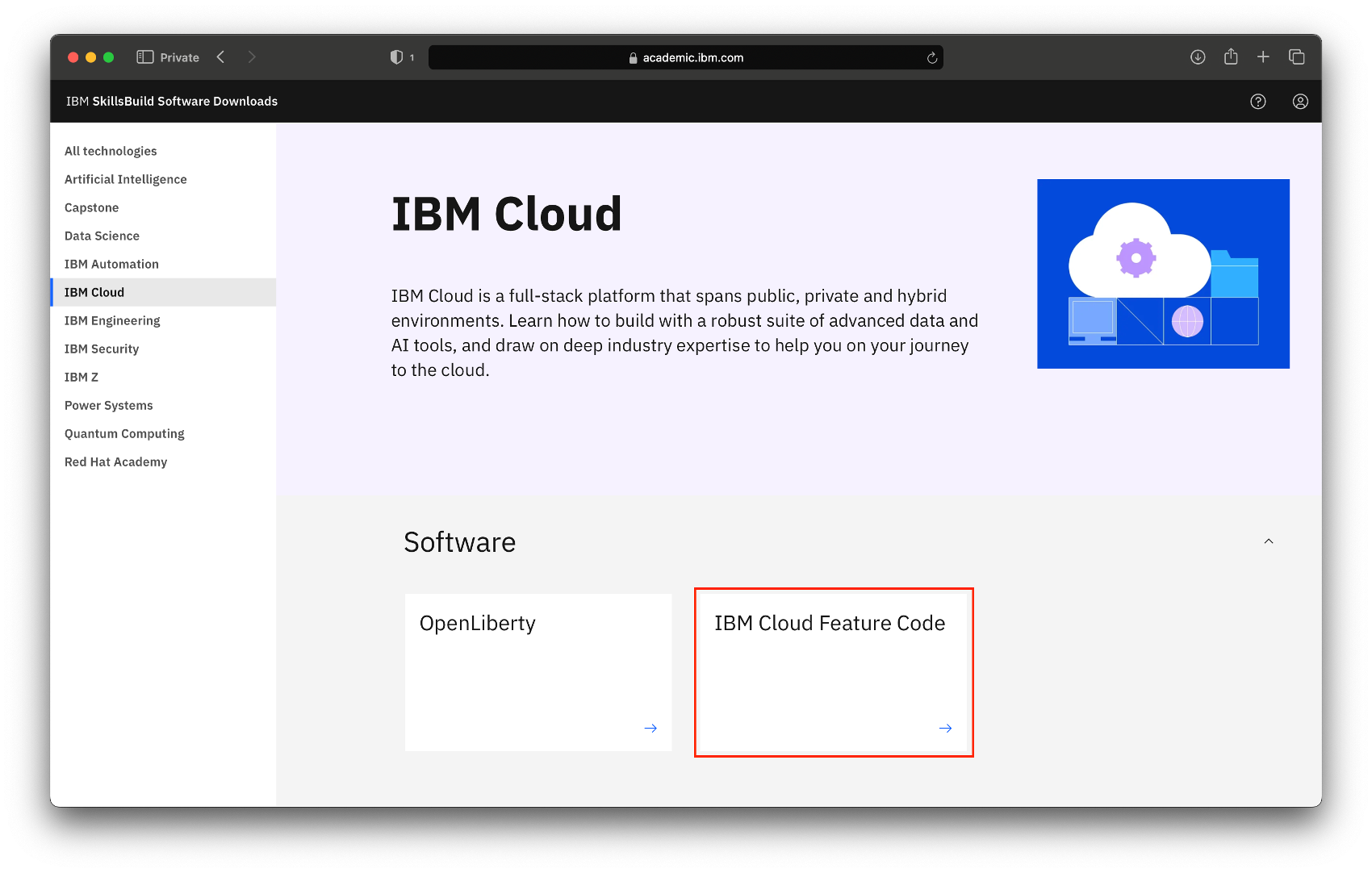Open the help question mark icon
The width and height of the screenshot is (1372, 873).
tap(1258, 102)
